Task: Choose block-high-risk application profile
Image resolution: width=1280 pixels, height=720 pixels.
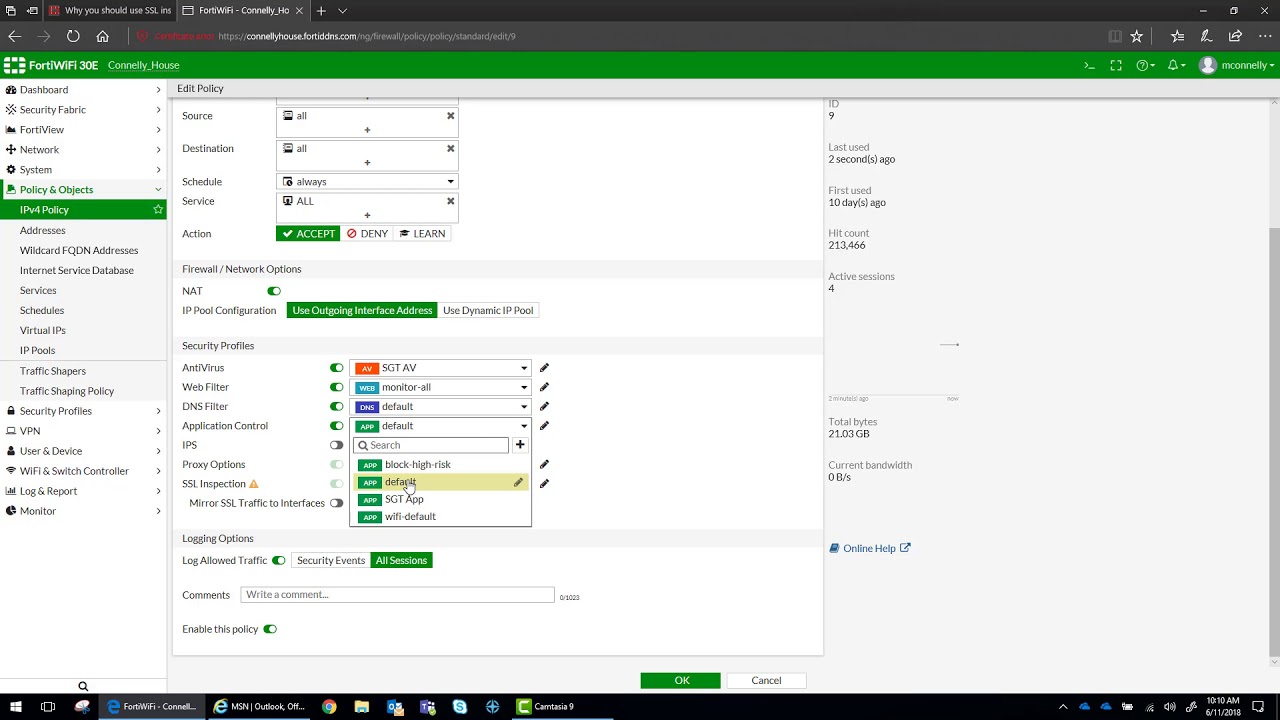Action: click(x=441, y=465)
